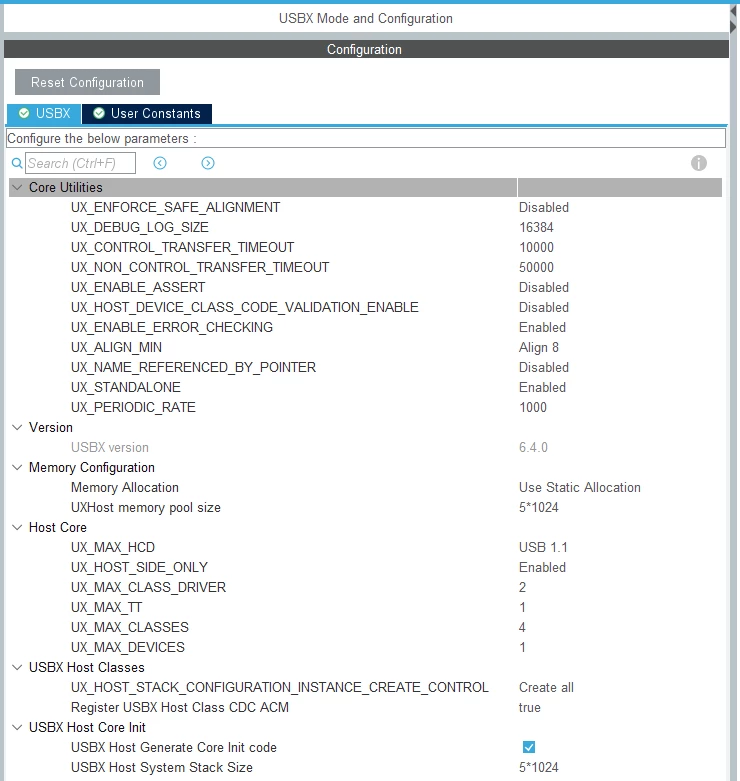Viewport: 740px width, 781px height.
Task: Click the Configuration header bar
Action: click(366, 49)
